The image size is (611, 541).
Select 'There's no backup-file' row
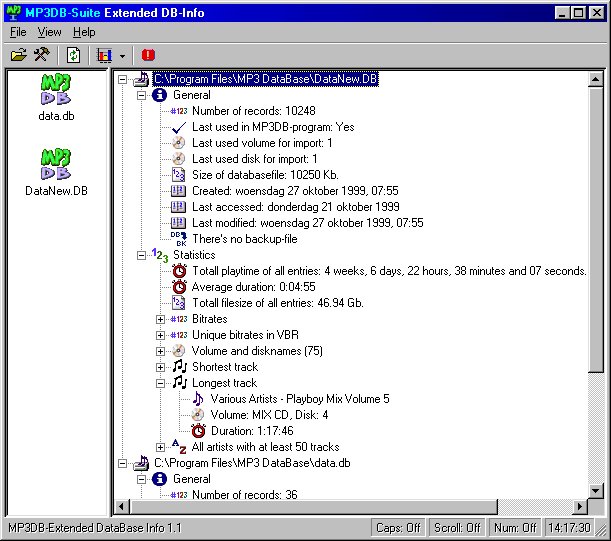(x=245, y=239)
